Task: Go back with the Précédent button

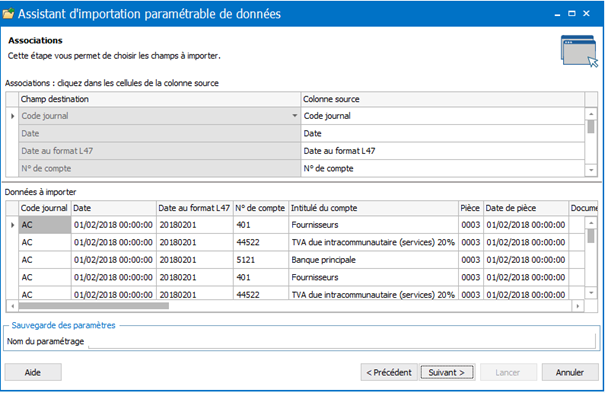Action: point(389,373)
